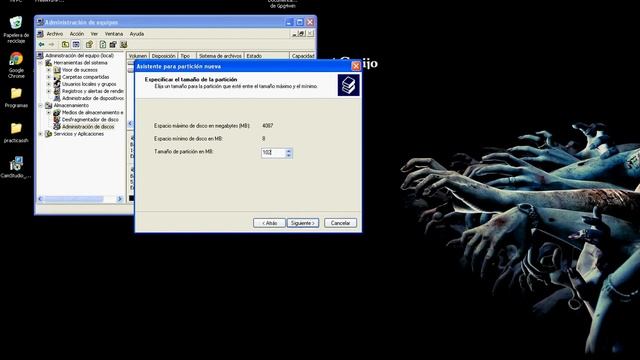The image size is (640, 360).
Task: Select Servicios y Aplicaciones tree item
Action: tap(78, 134)
